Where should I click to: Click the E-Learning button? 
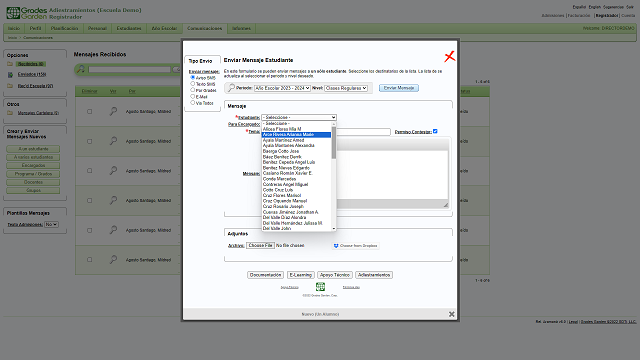tap(301, 275)
